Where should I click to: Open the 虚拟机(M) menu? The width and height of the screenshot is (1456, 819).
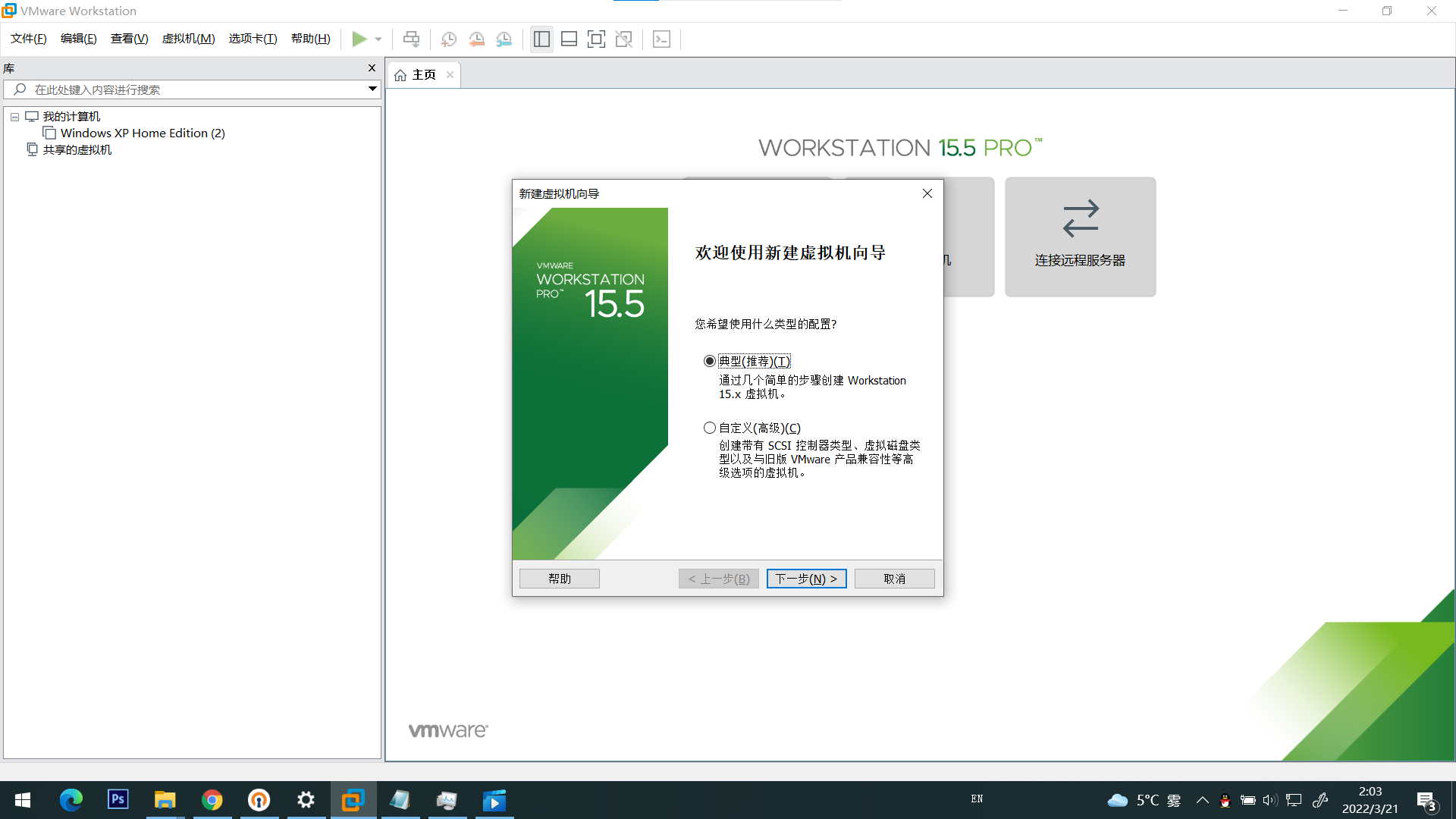coord(188,39)
